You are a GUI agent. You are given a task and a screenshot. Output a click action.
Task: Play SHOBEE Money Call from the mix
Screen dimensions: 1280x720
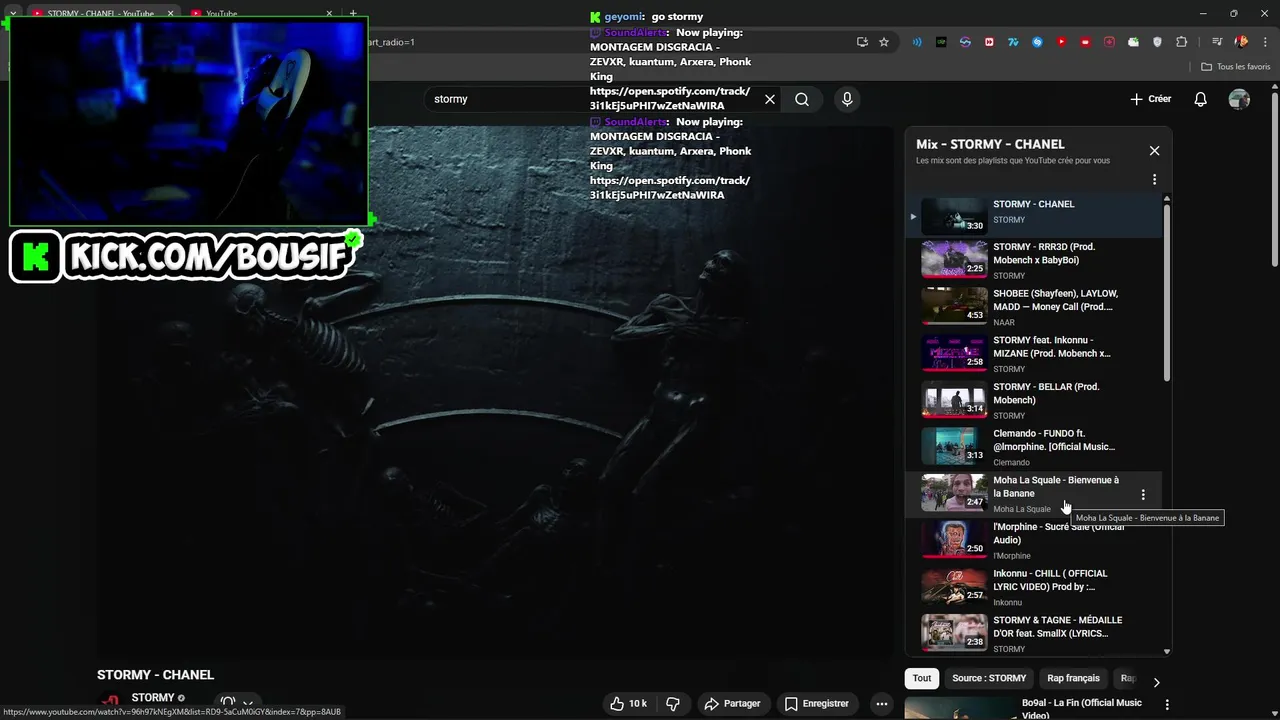pyautogui.click(x=1034, y=307)
